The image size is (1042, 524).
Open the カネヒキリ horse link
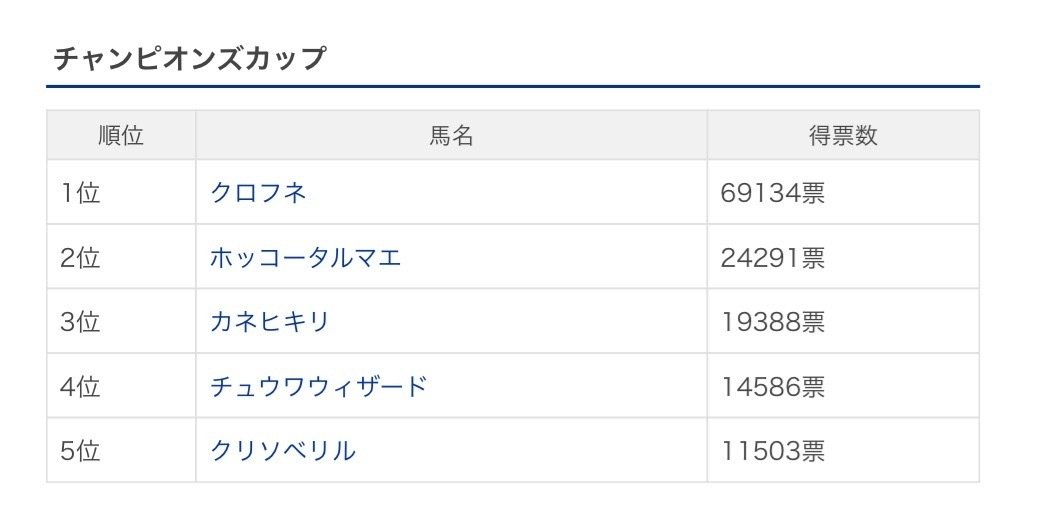[270, 321]
